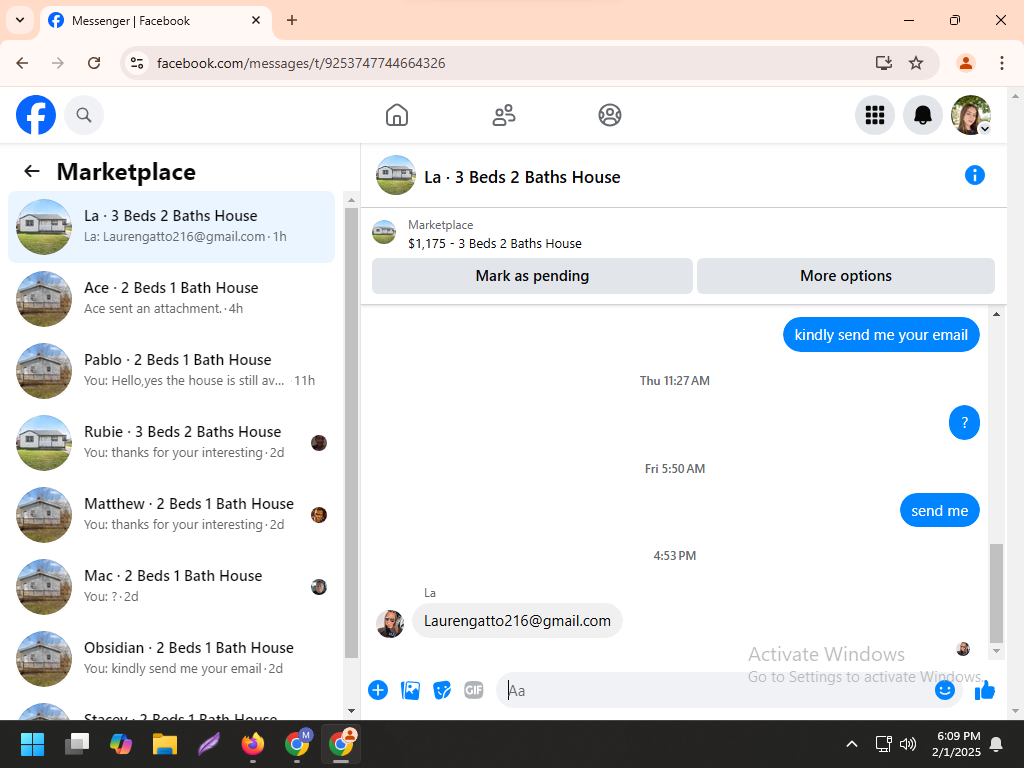Open the Facebook logo home link
The width and height of the screenshot is (1024, 768).
[x=36, y=115]
